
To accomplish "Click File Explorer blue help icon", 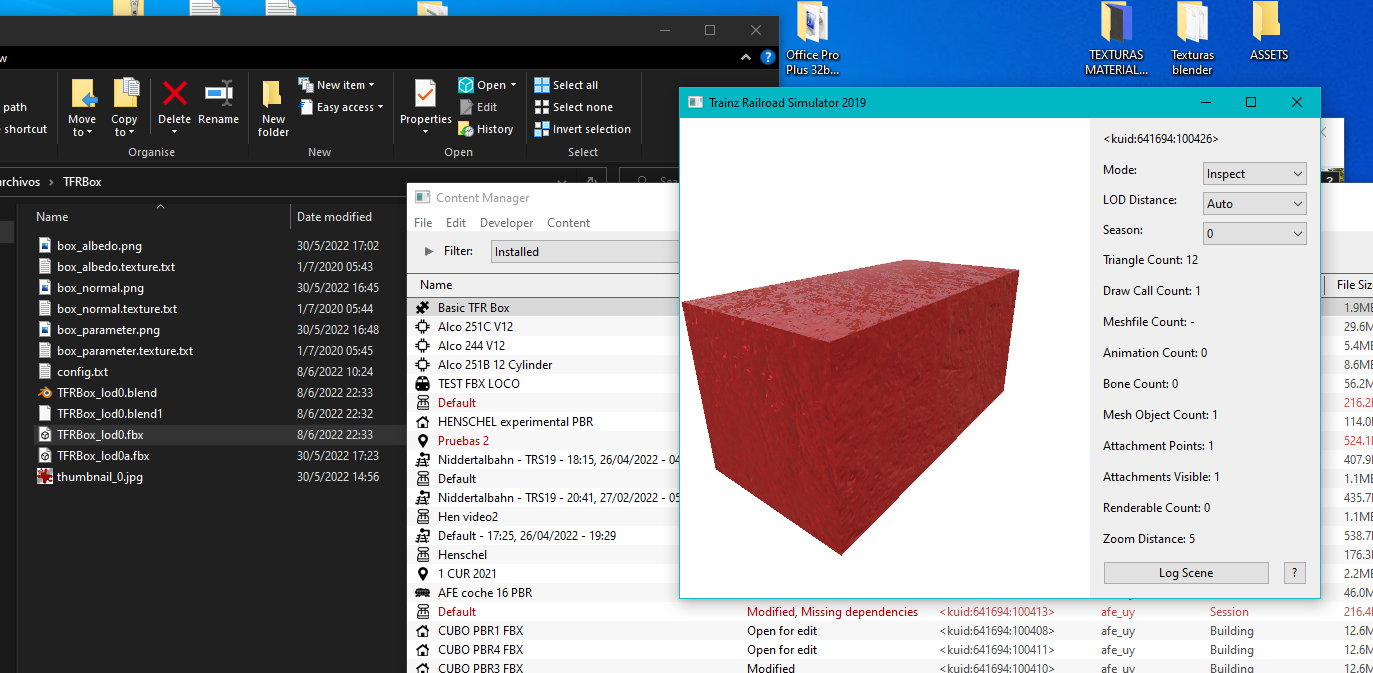I will tap(768, 57).
